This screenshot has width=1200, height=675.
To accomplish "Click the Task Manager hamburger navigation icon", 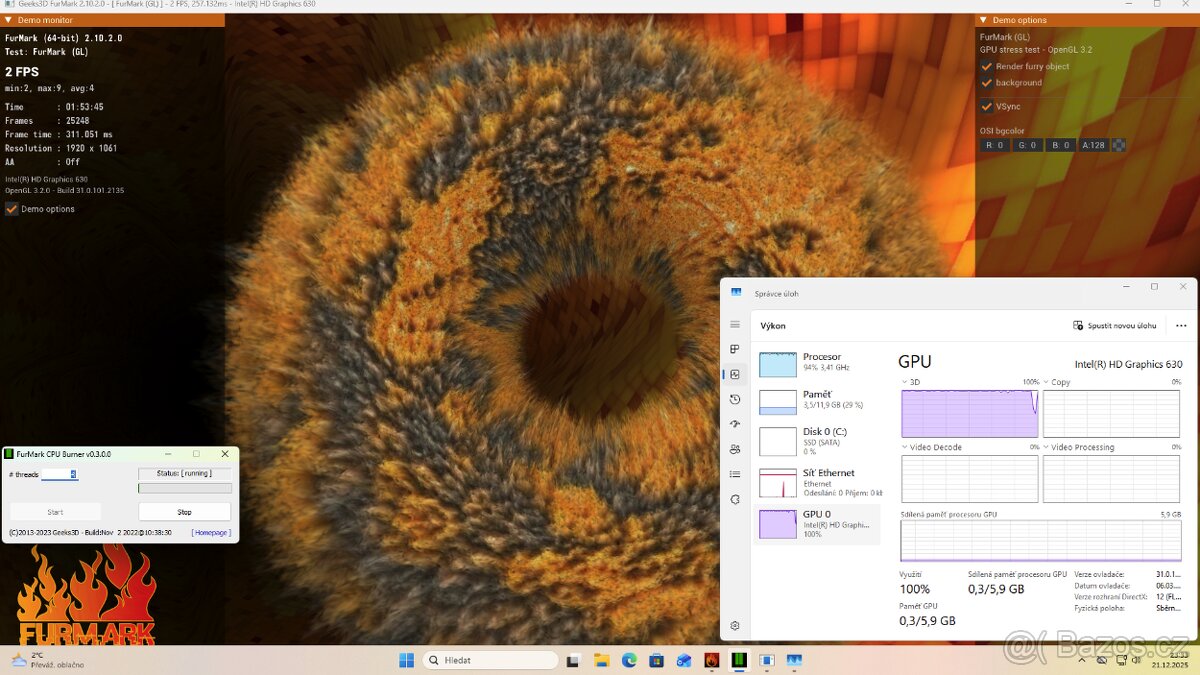I will coord(735,324).
